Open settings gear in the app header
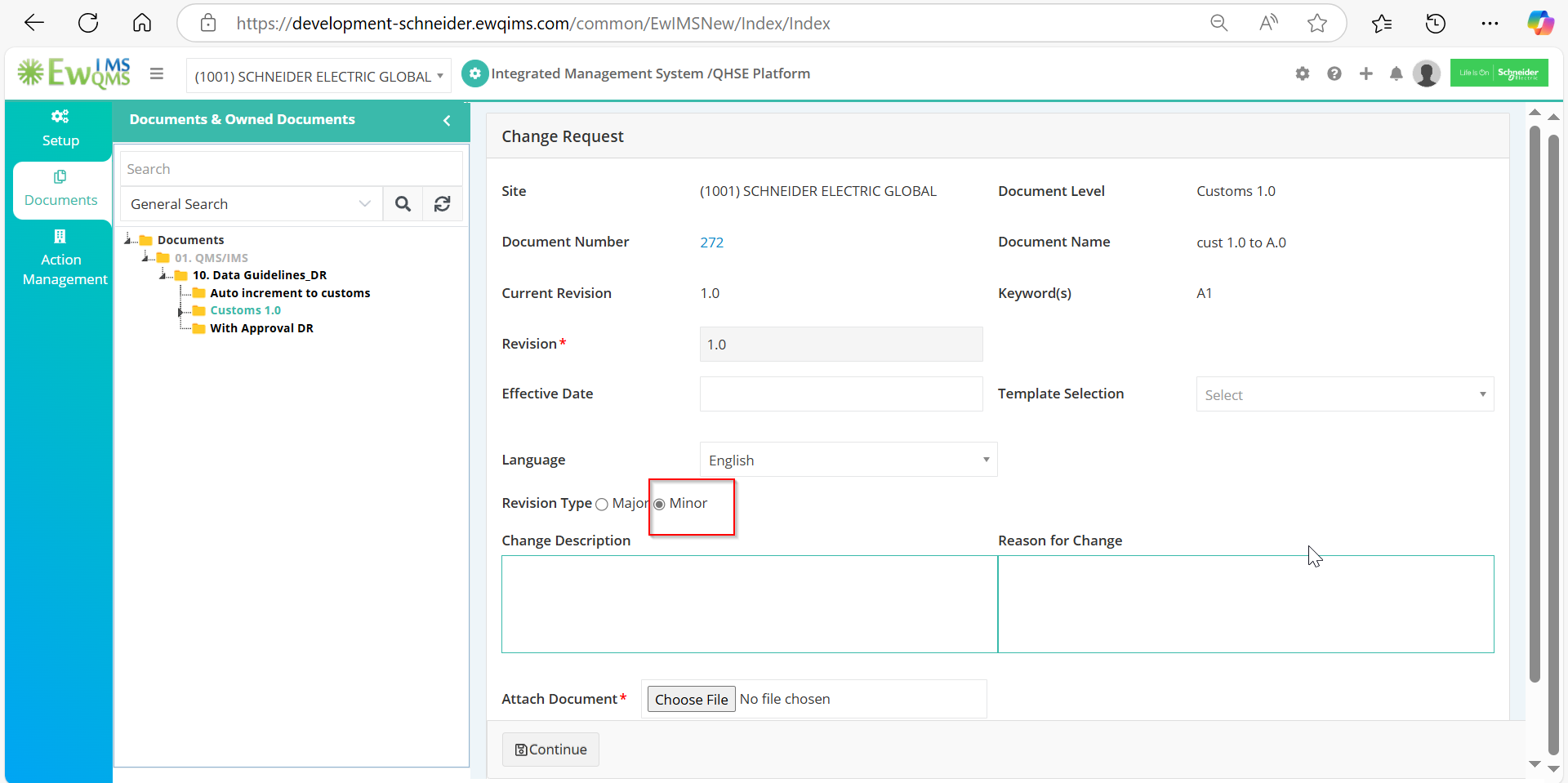The width and height of the screenshot is (1568, 783). tap(1303, 73)
